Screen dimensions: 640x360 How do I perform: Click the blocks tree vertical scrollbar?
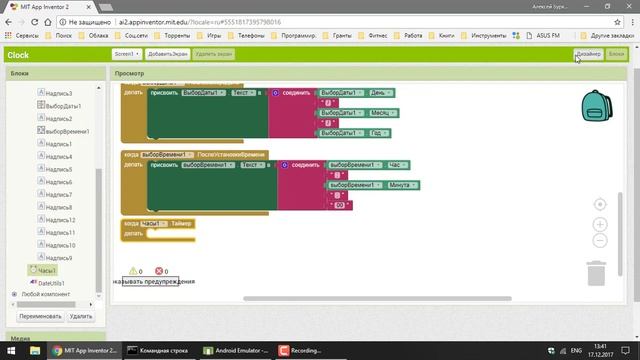98,230
